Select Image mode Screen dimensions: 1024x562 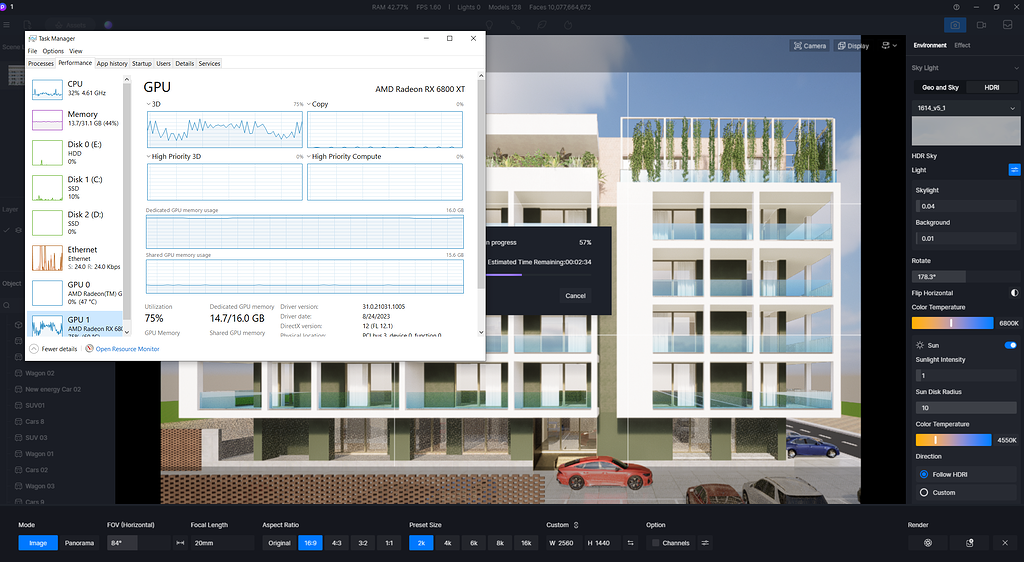pos(38,543)
